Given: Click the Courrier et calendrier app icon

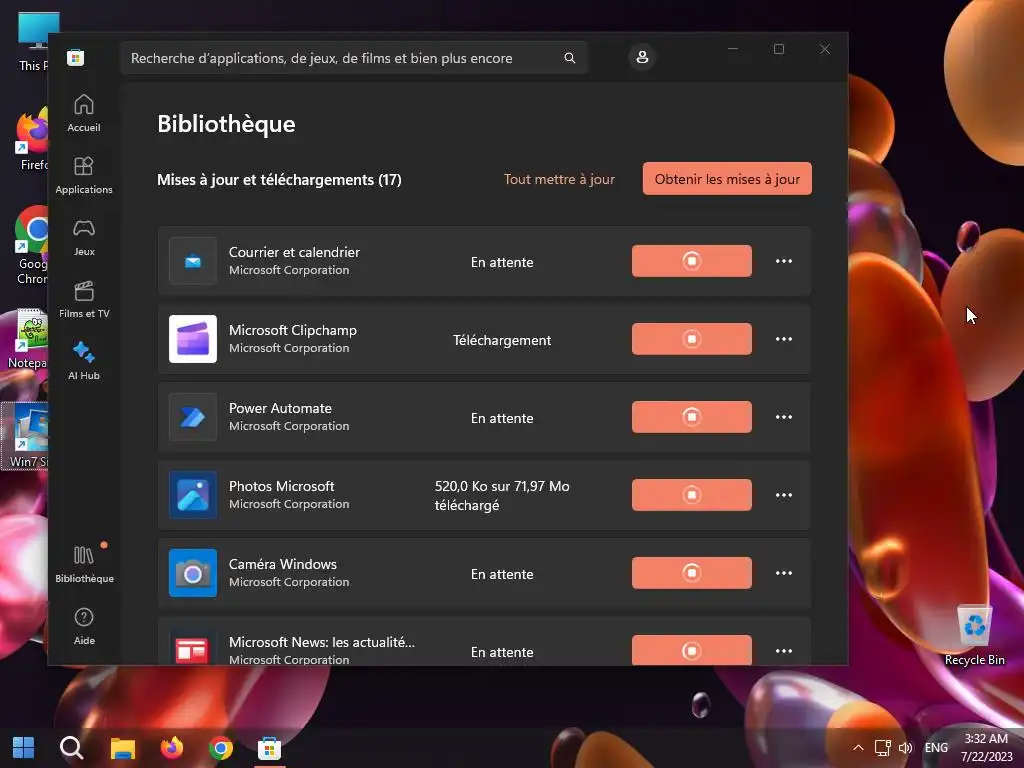Looking at the screenshot, I should click(x=193, y=261).
